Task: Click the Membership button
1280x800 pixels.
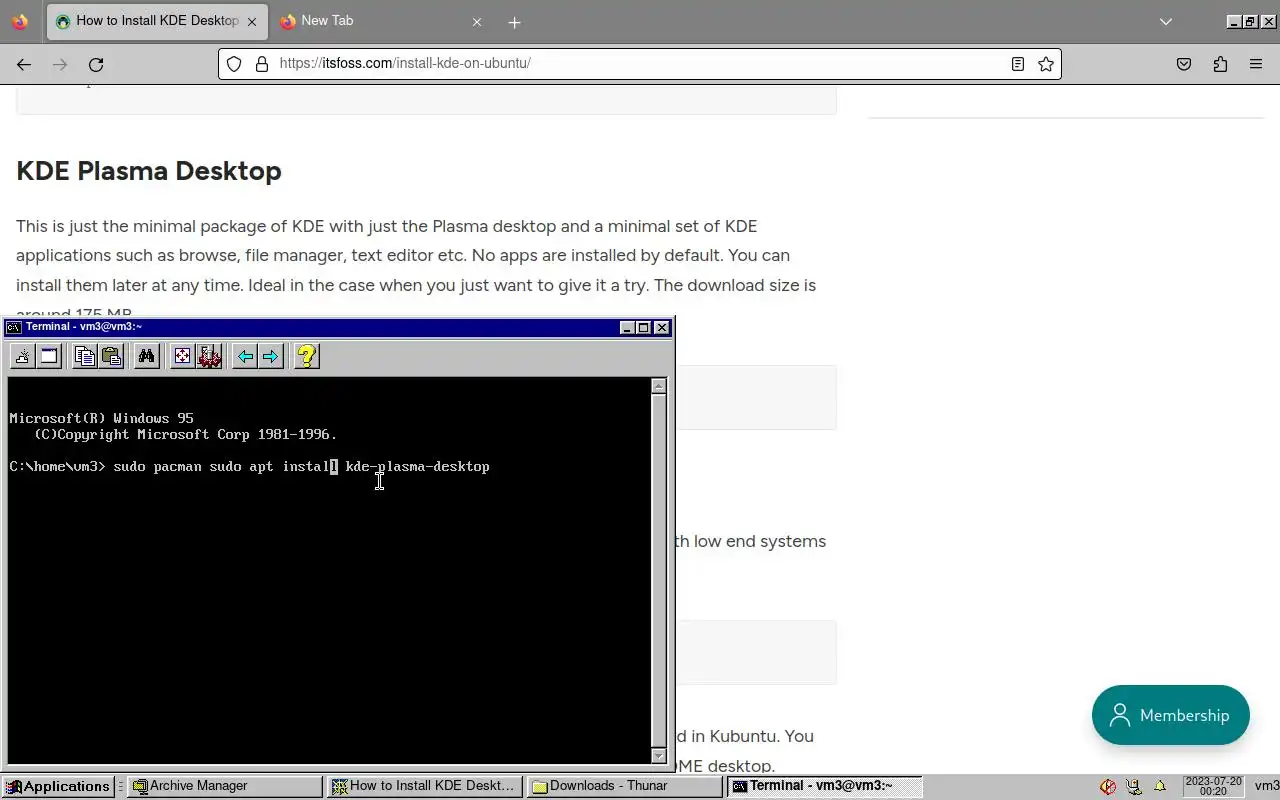Action: [x=1171, y=715]
